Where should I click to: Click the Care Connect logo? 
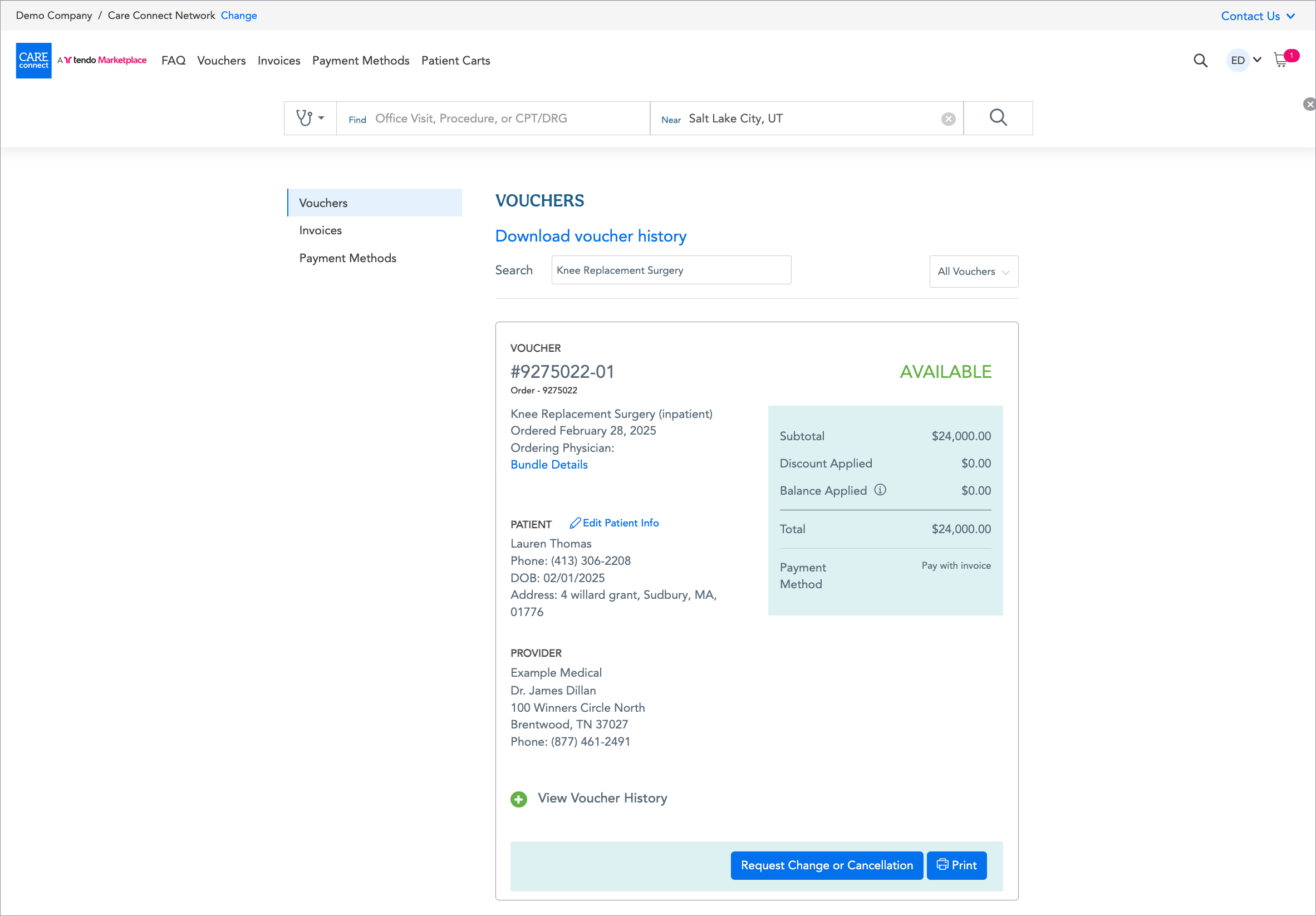pos(34,60)
